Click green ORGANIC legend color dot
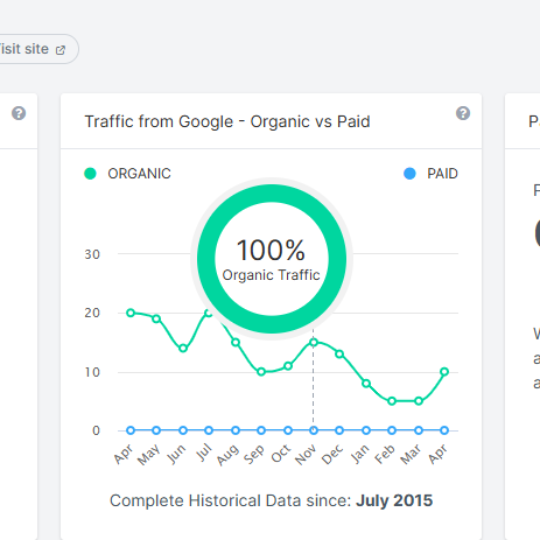The width and height of the screenshot is (540, 540). (x=90, y=174)
